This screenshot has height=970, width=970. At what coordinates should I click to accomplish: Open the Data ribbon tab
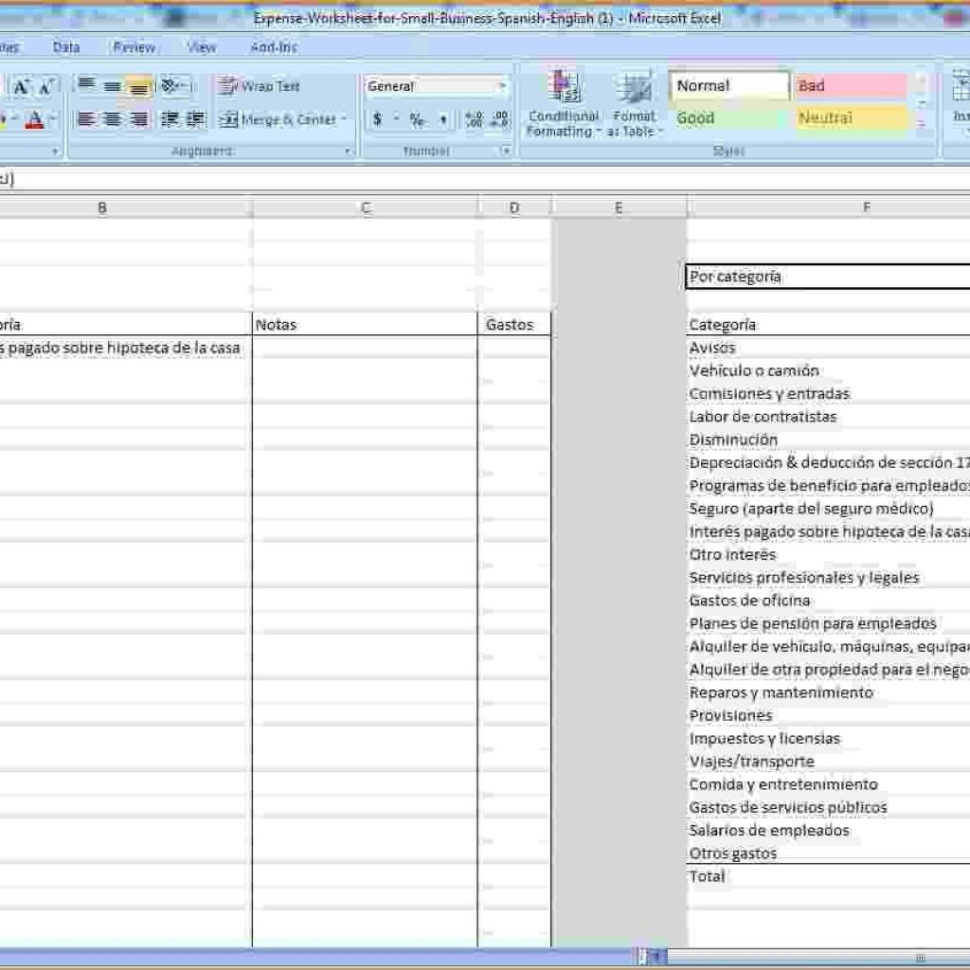tap(64, 47)
